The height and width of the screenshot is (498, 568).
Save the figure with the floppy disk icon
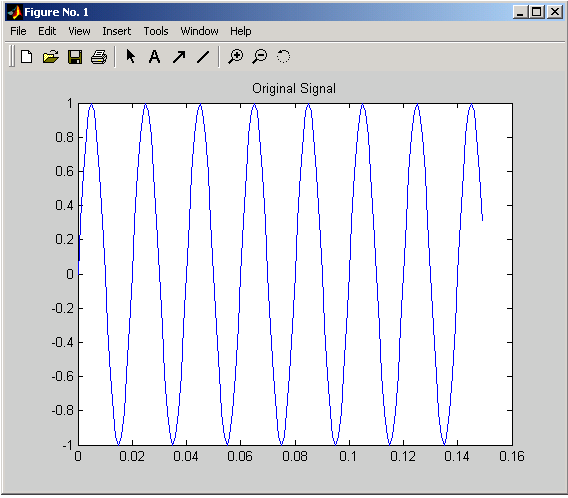click(75, 57)
